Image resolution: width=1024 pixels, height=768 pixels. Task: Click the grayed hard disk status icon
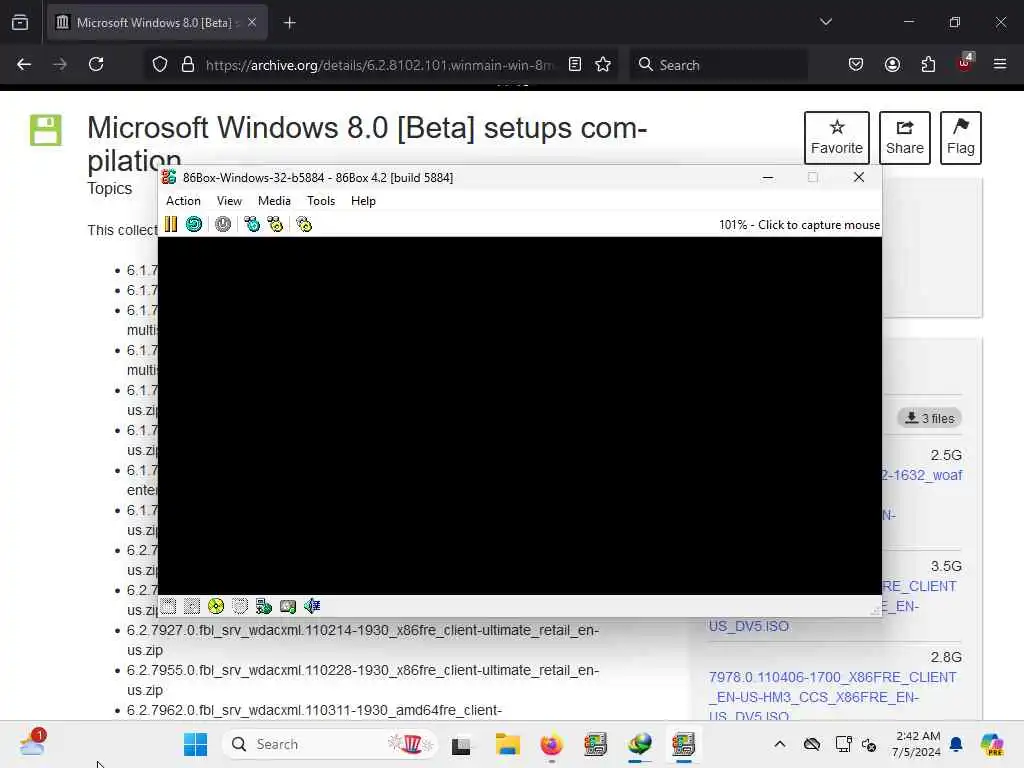[240, 606]
